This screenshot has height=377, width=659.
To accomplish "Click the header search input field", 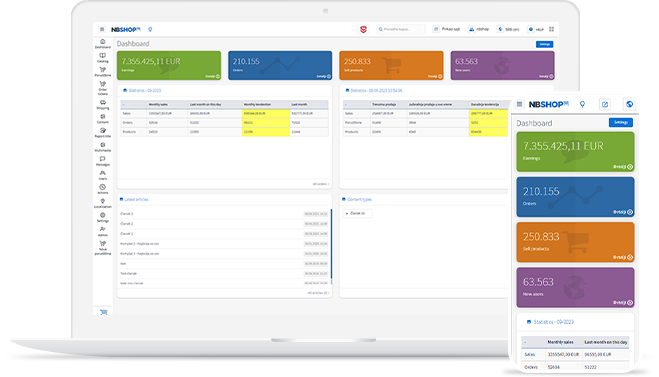I will pos(401,29).
